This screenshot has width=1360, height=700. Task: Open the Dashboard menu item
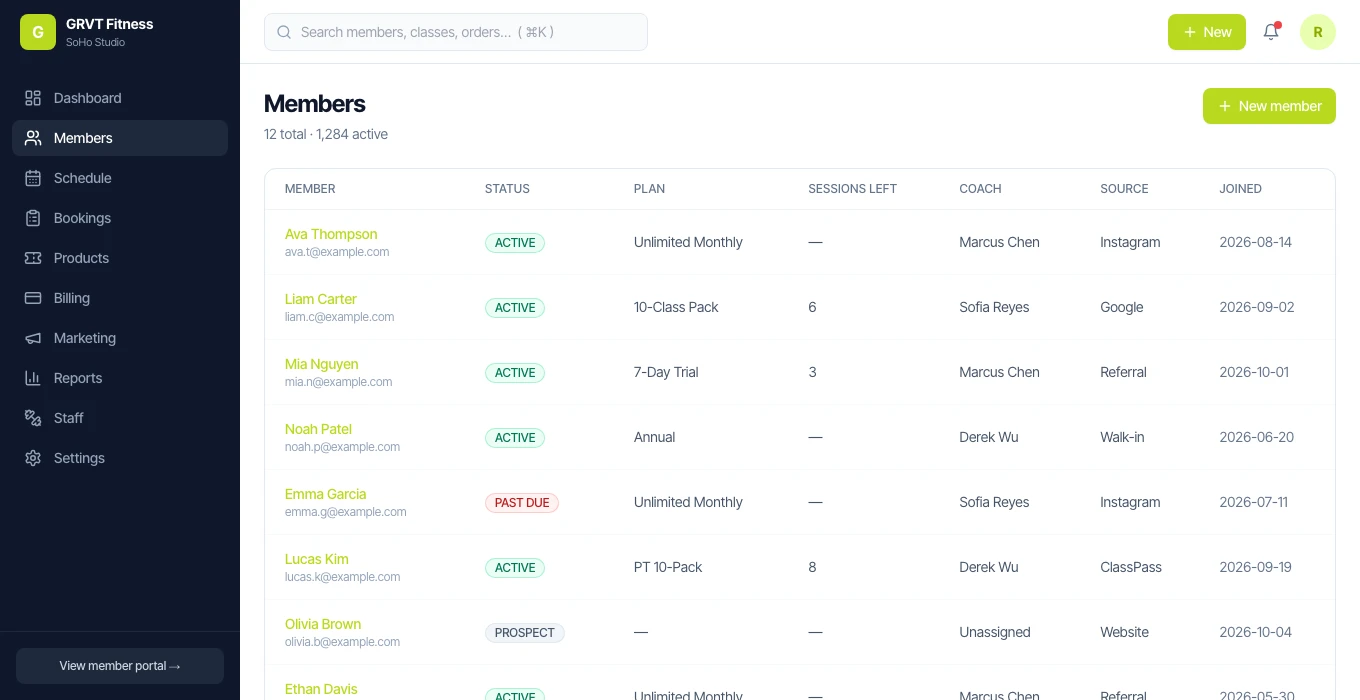pyautogui.click(x=120, y=98)
